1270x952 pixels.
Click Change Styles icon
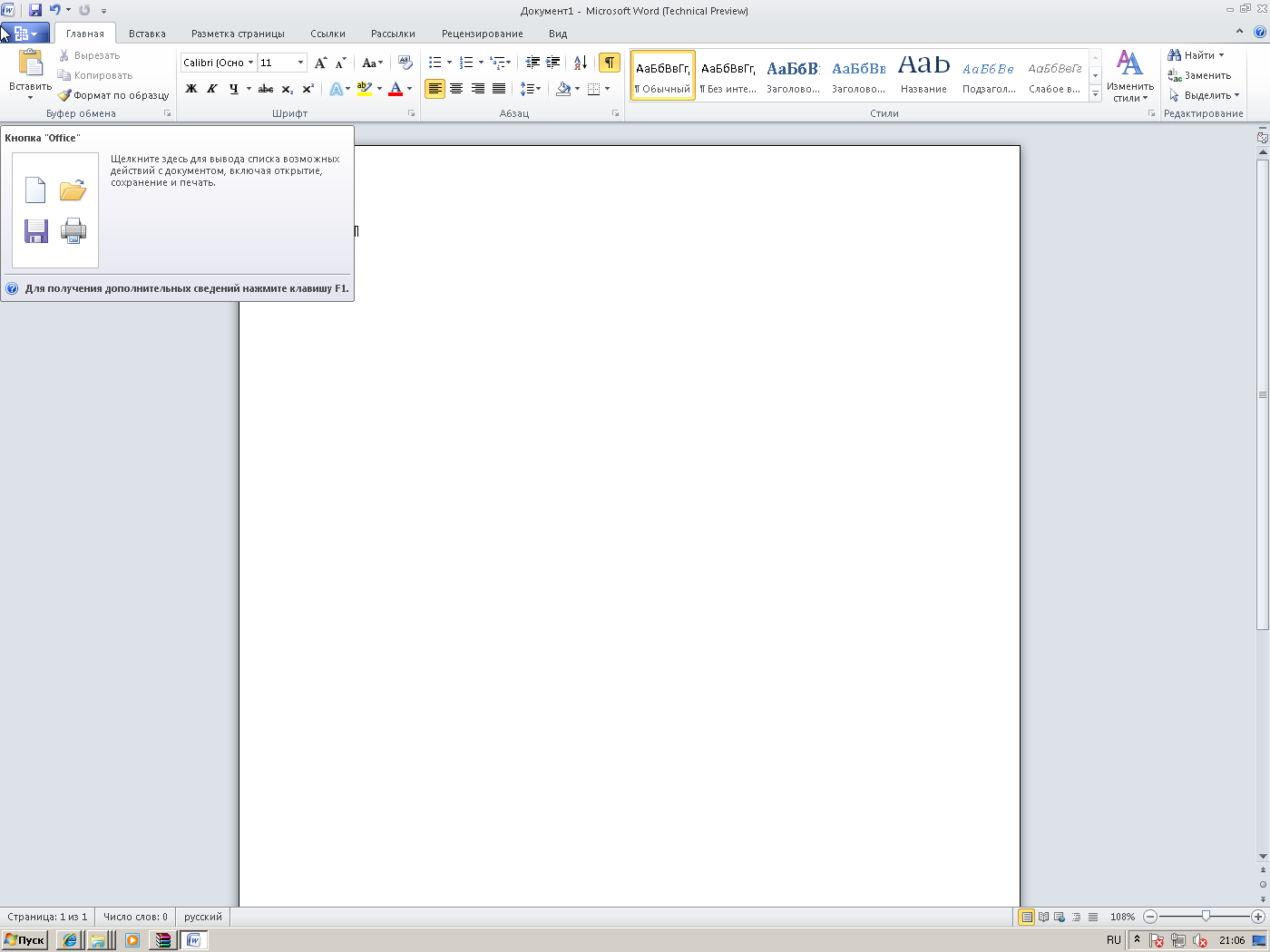click(1129, 75)
